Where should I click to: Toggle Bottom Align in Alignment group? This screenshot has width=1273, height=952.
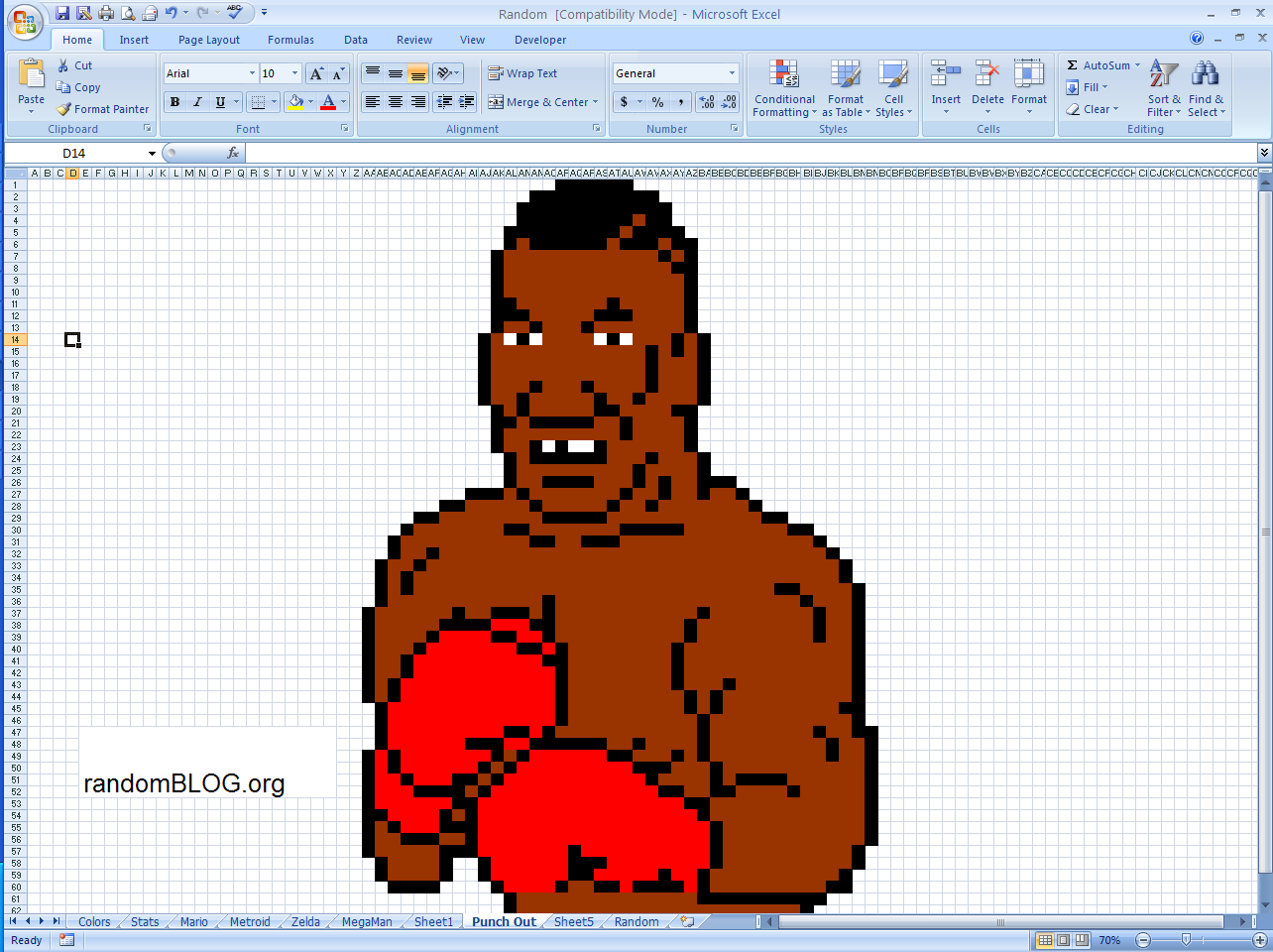click(x=418, y=73)
